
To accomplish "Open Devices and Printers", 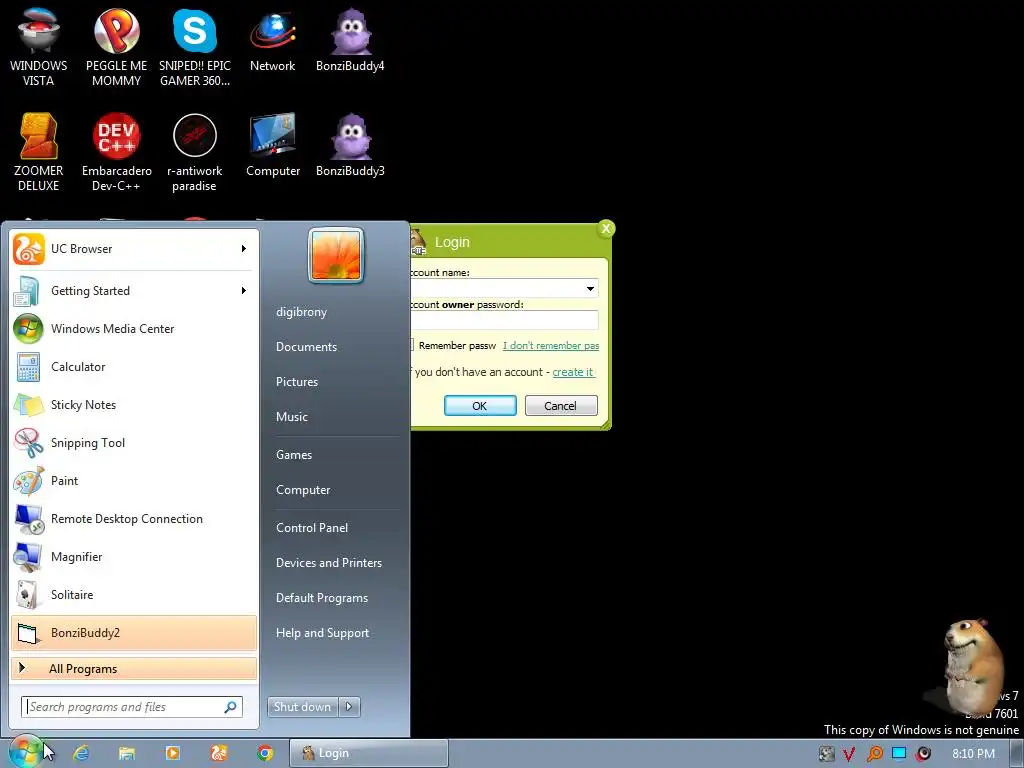I will [x=328, y=563].
